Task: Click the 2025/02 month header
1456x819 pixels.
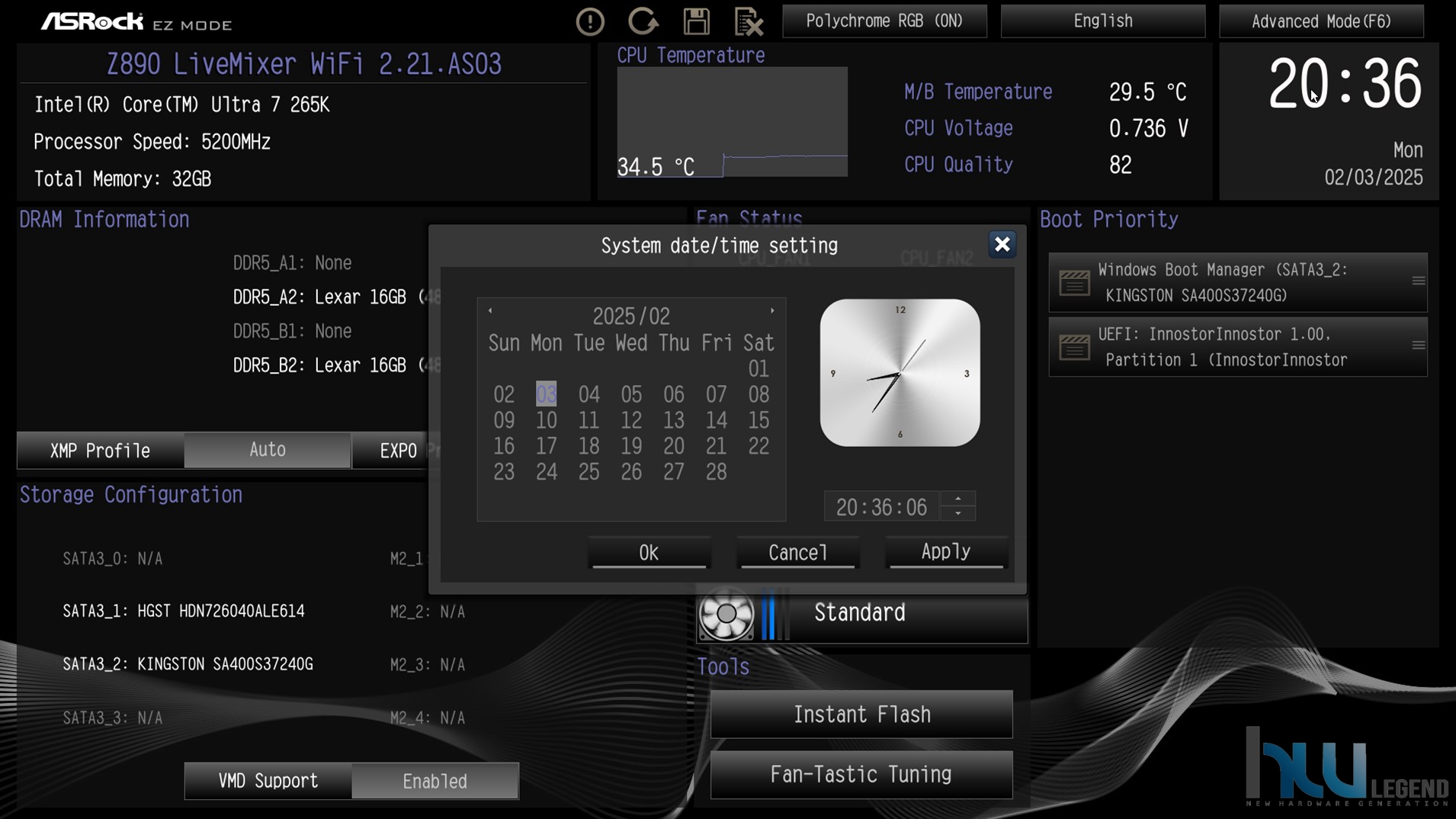Action: click(x=631, y=316)
